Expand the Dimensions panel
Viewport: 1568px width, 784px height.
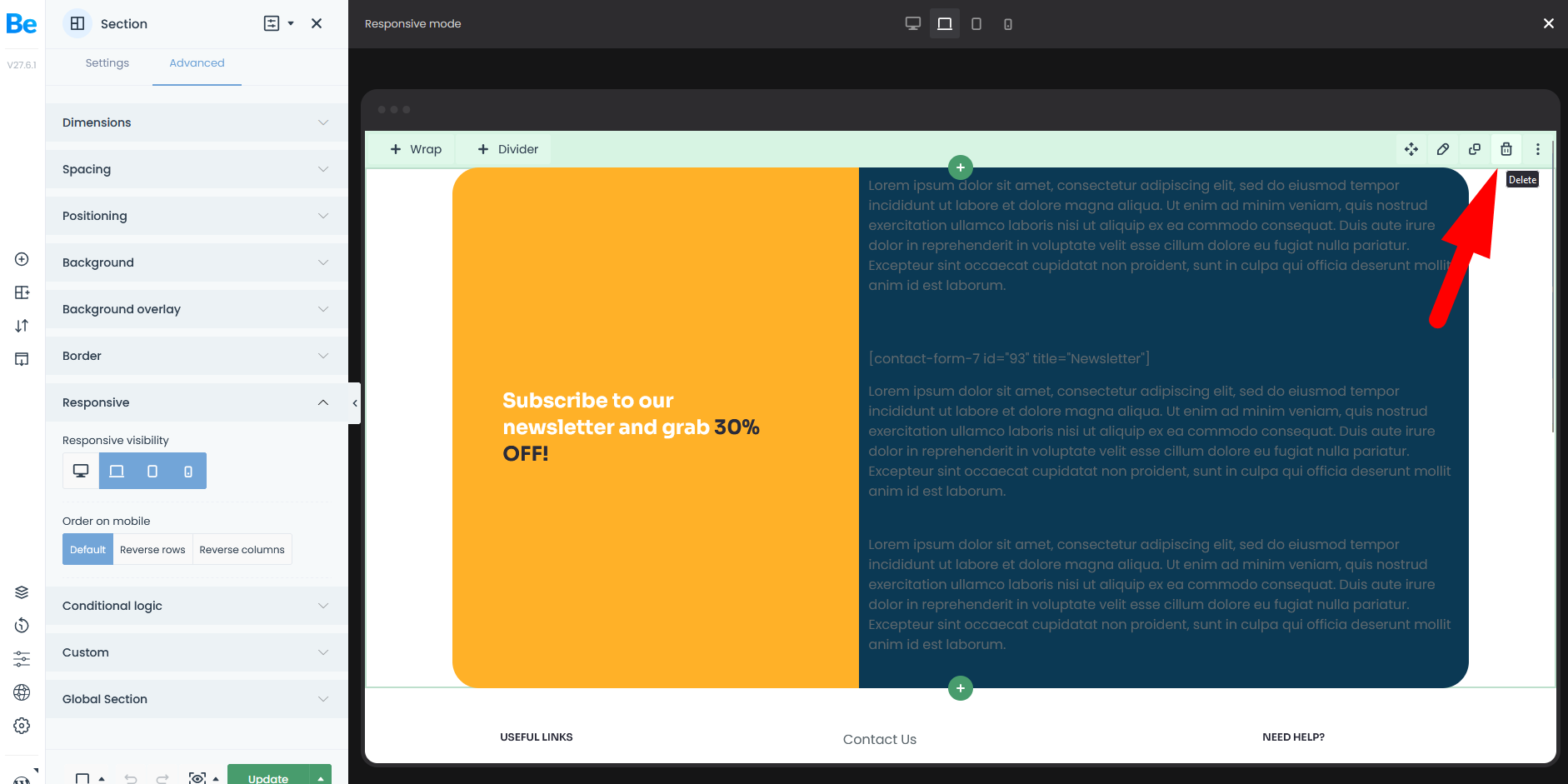click(x=197, y=122)
